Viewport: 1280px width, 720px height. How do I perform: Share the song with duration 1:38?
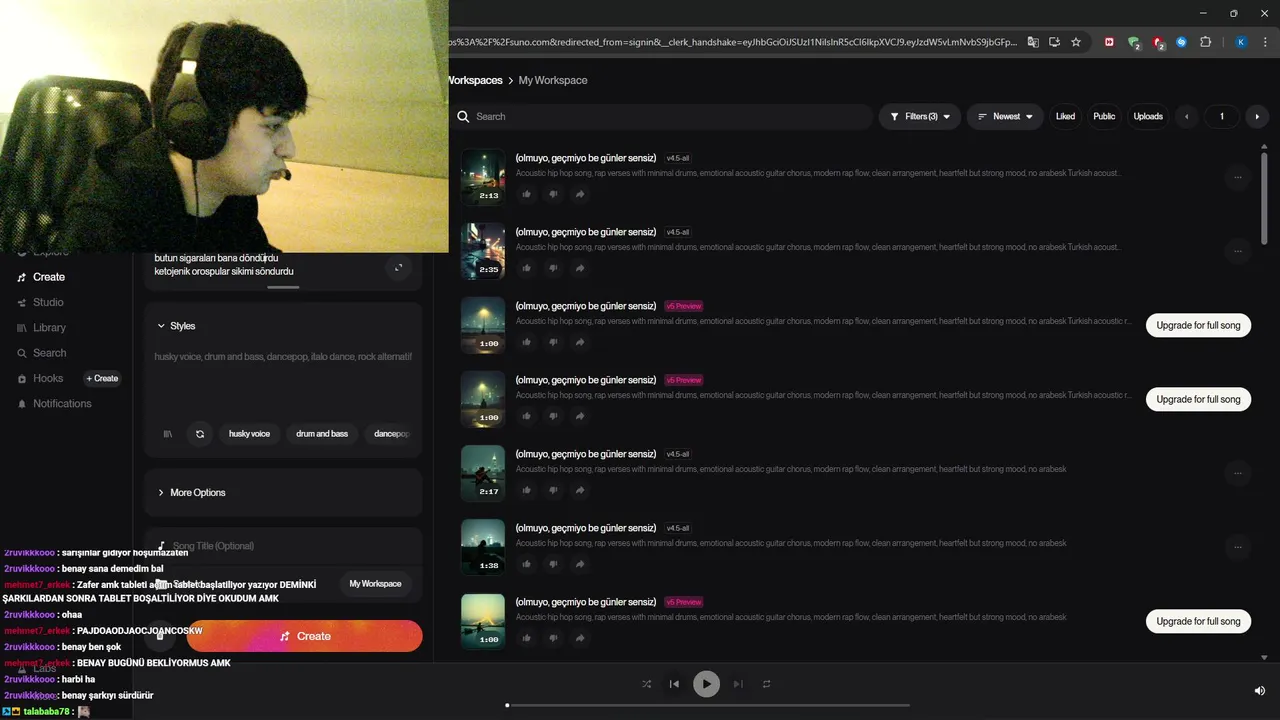[x=580, y=564]
